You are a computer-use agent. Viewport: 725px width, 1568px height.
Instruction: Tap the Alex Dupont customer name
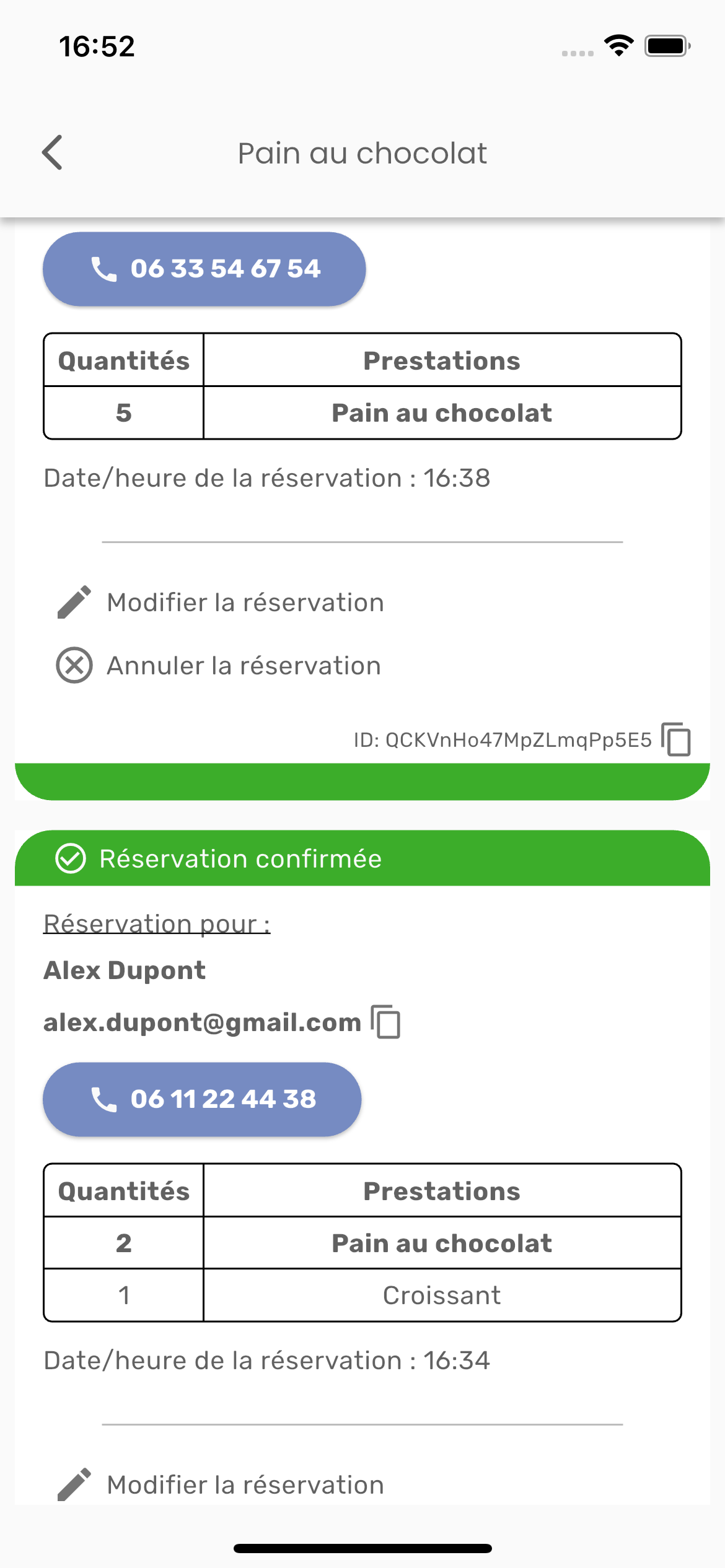(x=124, y=970)
